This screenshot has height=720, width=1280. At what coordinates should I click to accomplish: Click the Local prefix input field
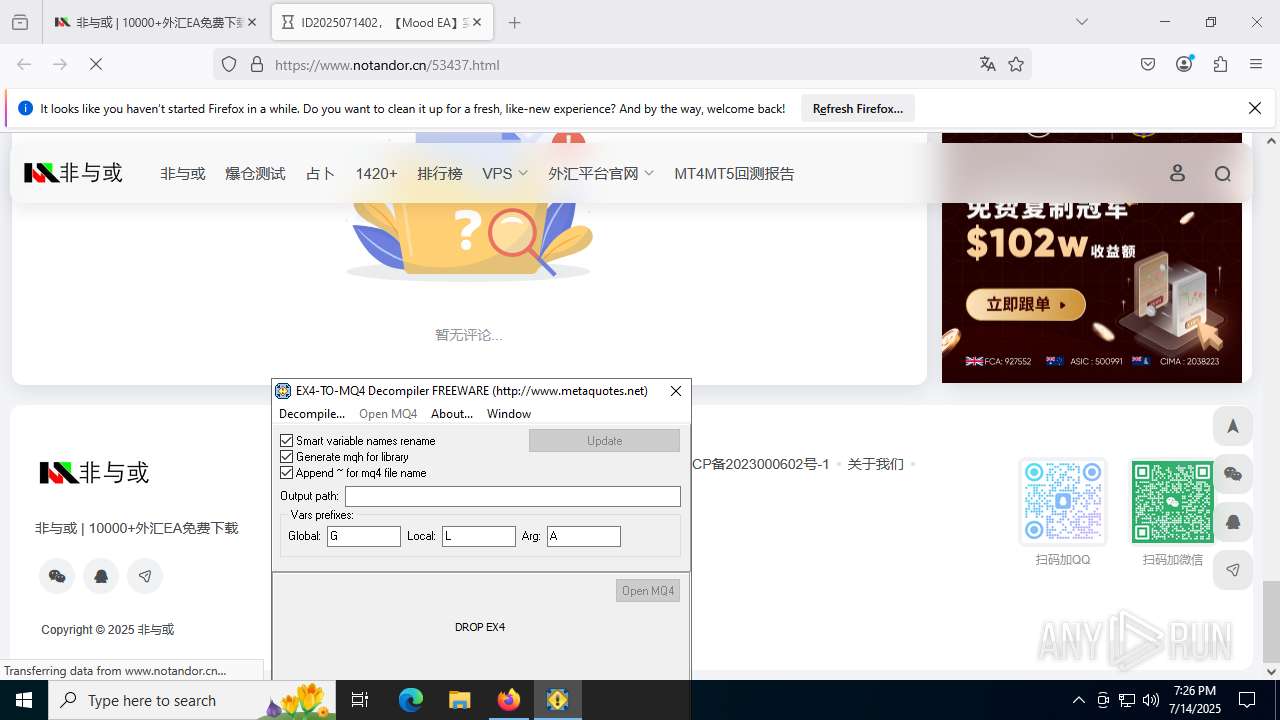coord(479,536)
